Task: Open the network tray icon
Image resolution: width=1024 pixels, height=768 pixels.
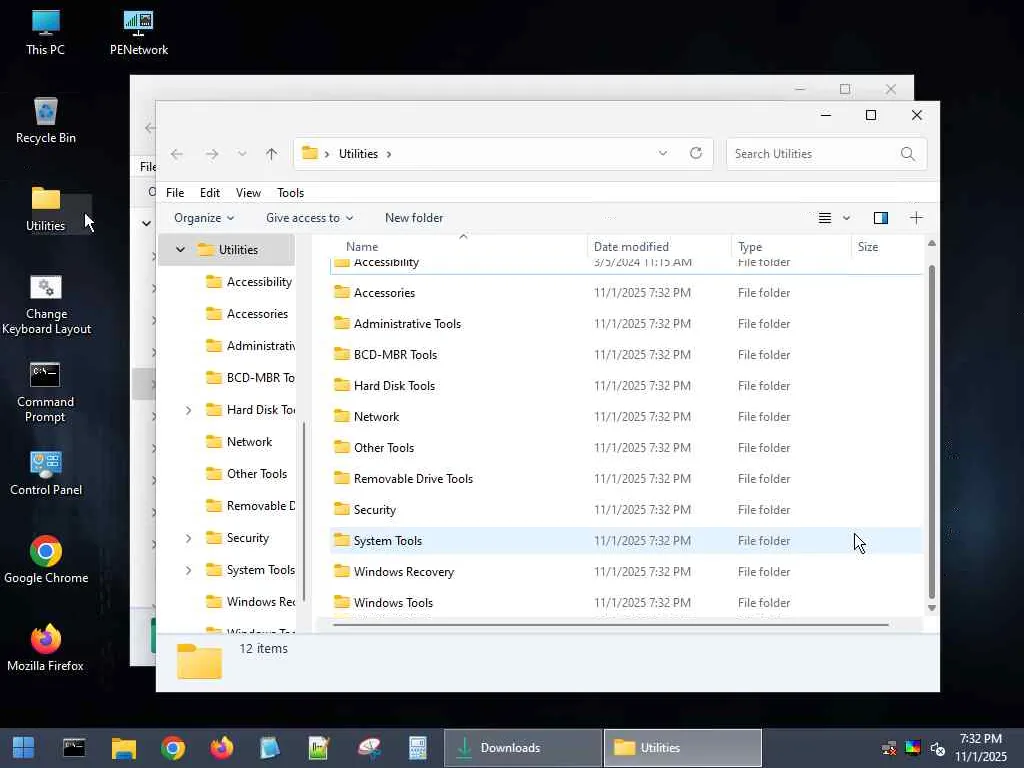Action: click(889, 748)
